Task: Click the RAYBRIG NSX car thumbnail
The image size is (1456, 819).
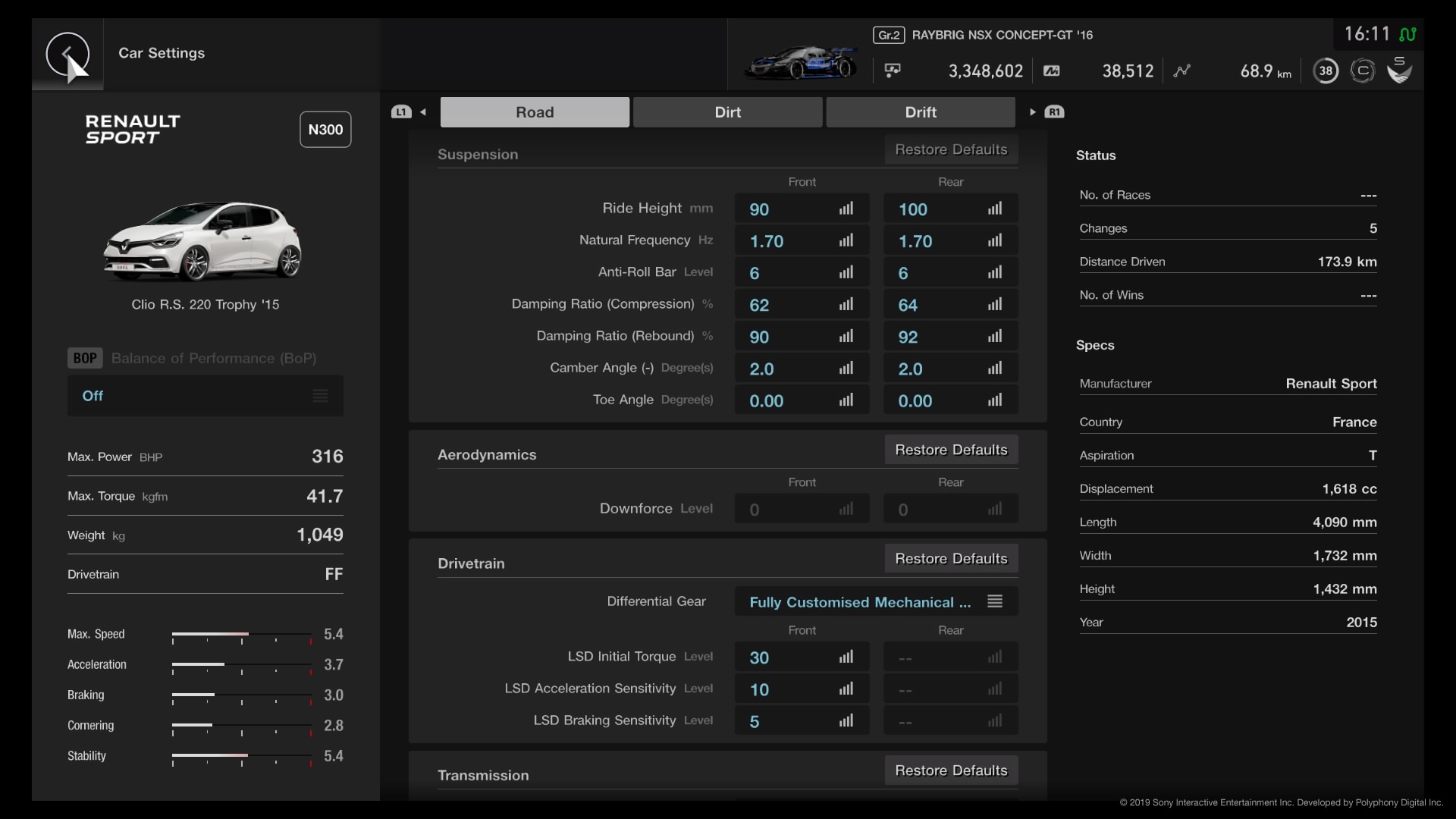Action: (801, 64)
